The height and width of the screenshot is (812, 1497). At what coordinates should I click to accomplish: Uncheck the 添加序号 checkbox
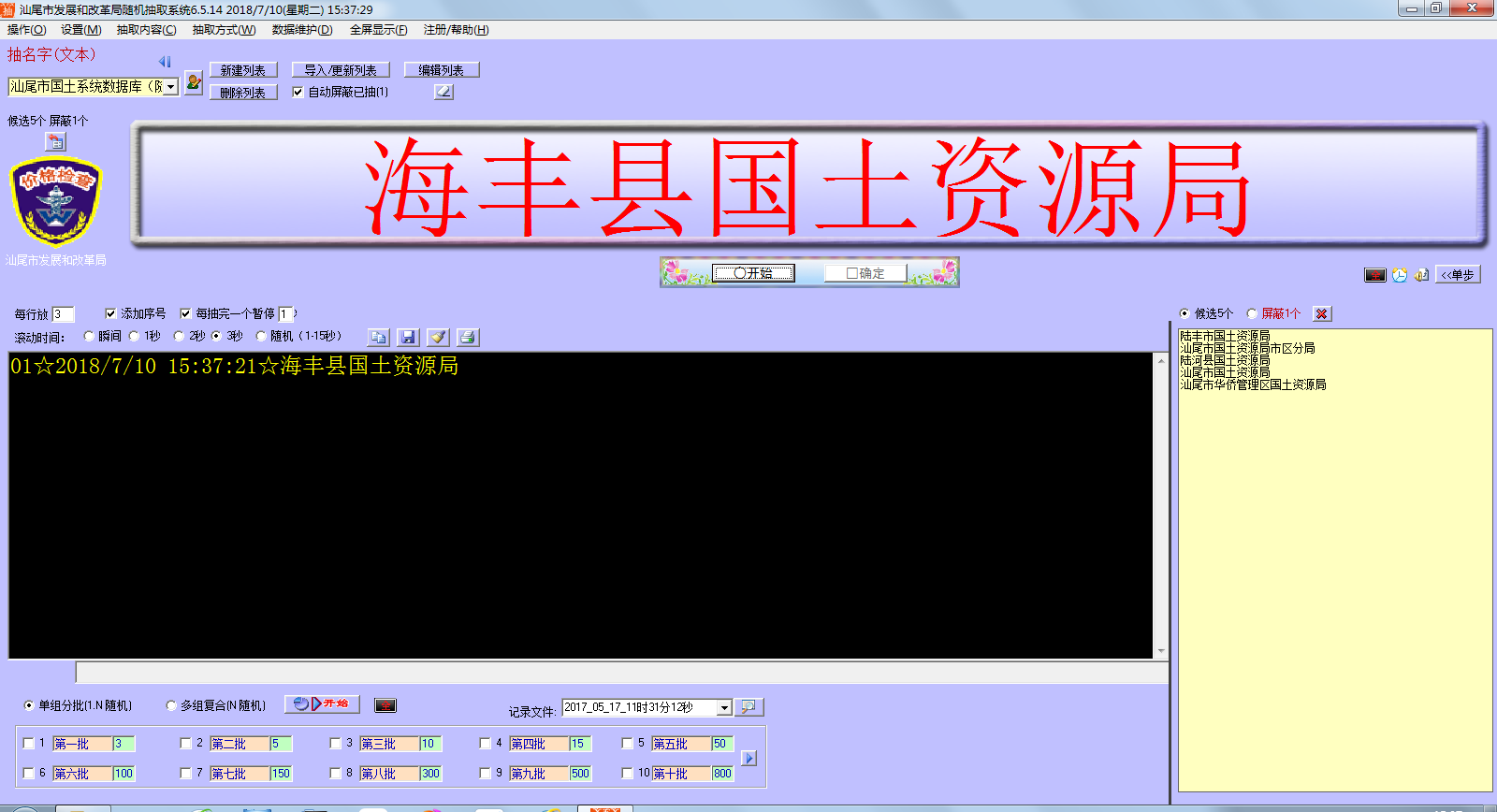(110, 313)
